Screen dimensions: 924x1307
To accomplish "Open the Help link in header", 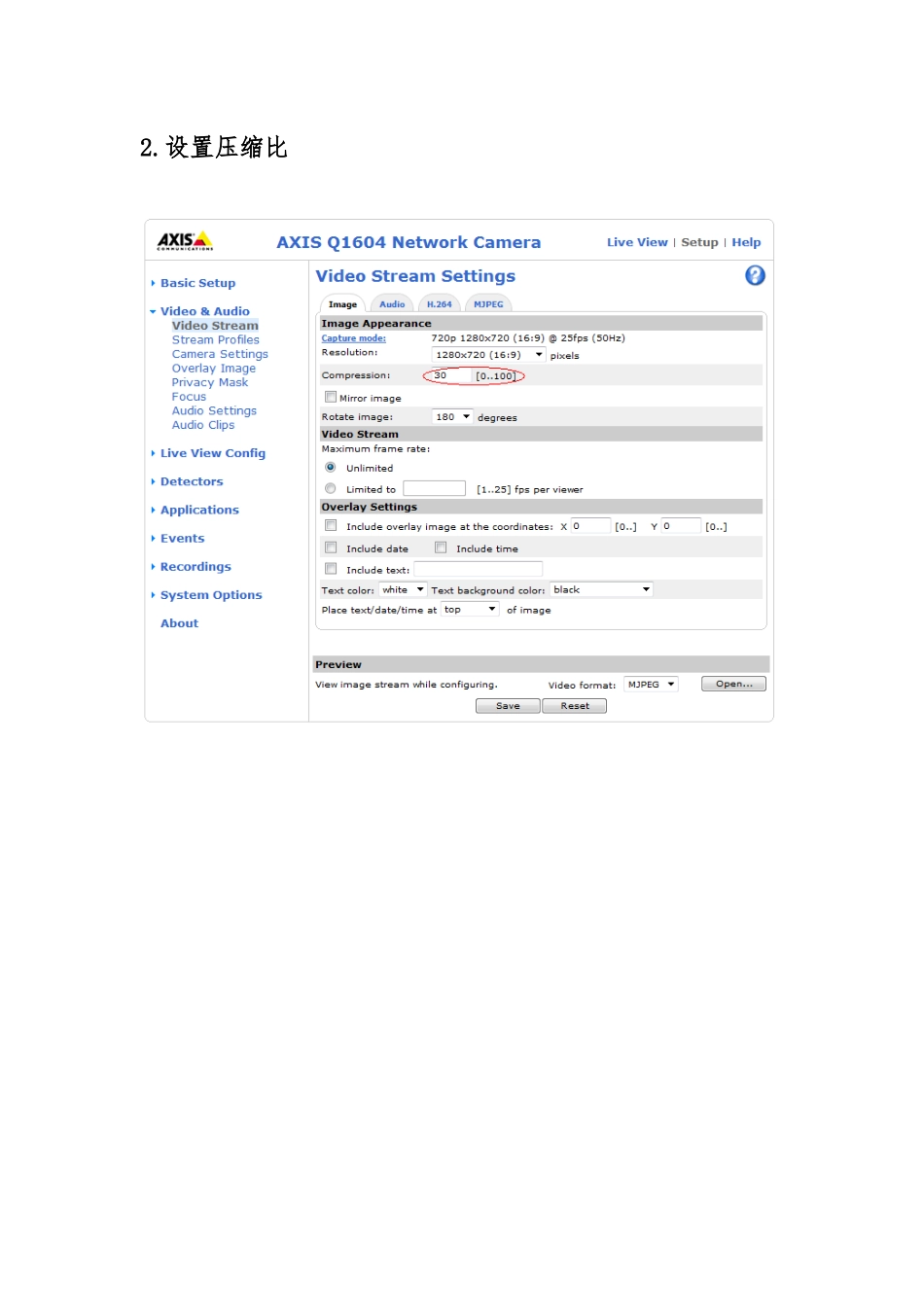I will tap(746, 242).
